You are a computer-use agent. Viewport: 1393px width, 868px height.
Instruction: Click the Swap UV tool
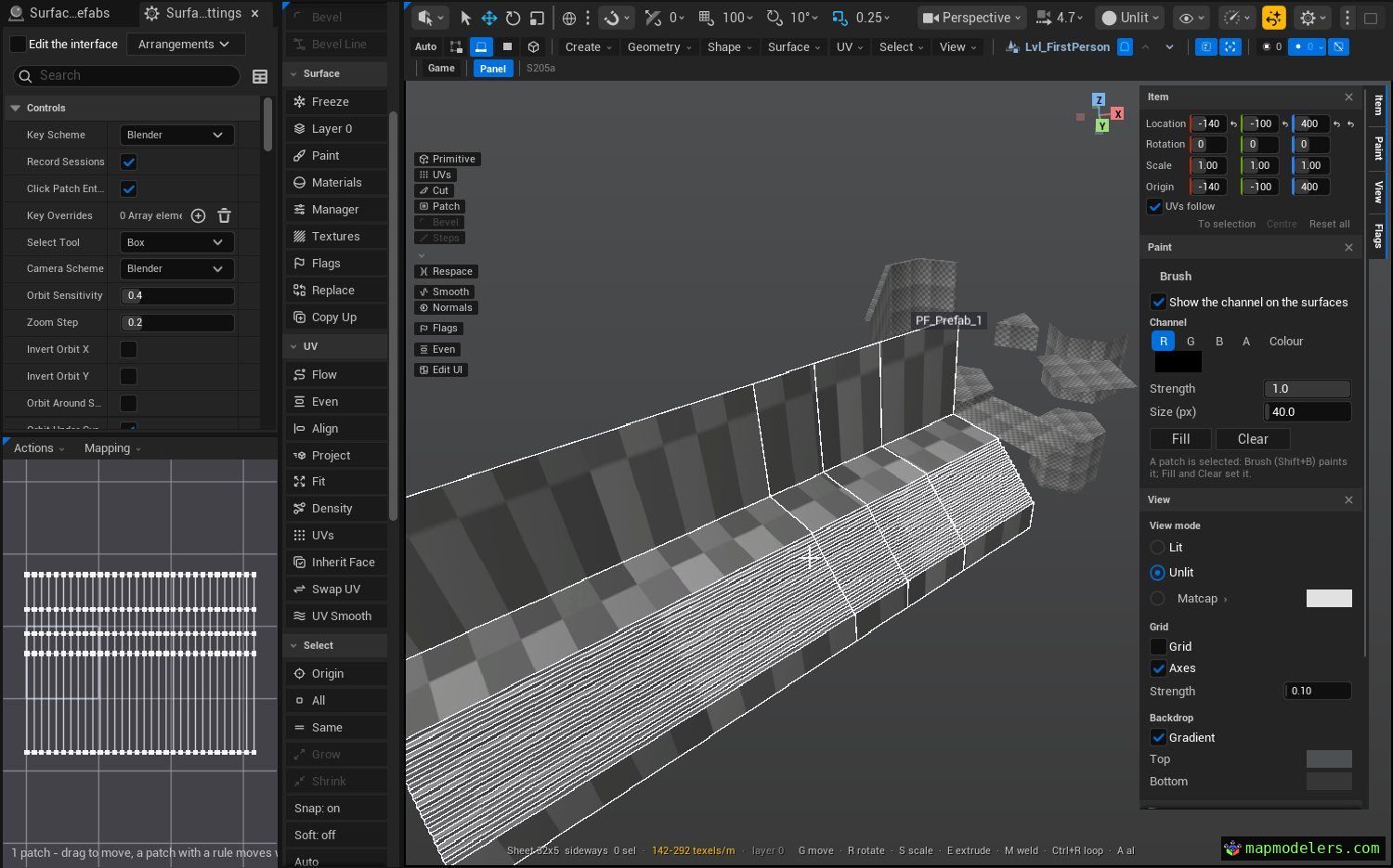click(x=336, y=589)
